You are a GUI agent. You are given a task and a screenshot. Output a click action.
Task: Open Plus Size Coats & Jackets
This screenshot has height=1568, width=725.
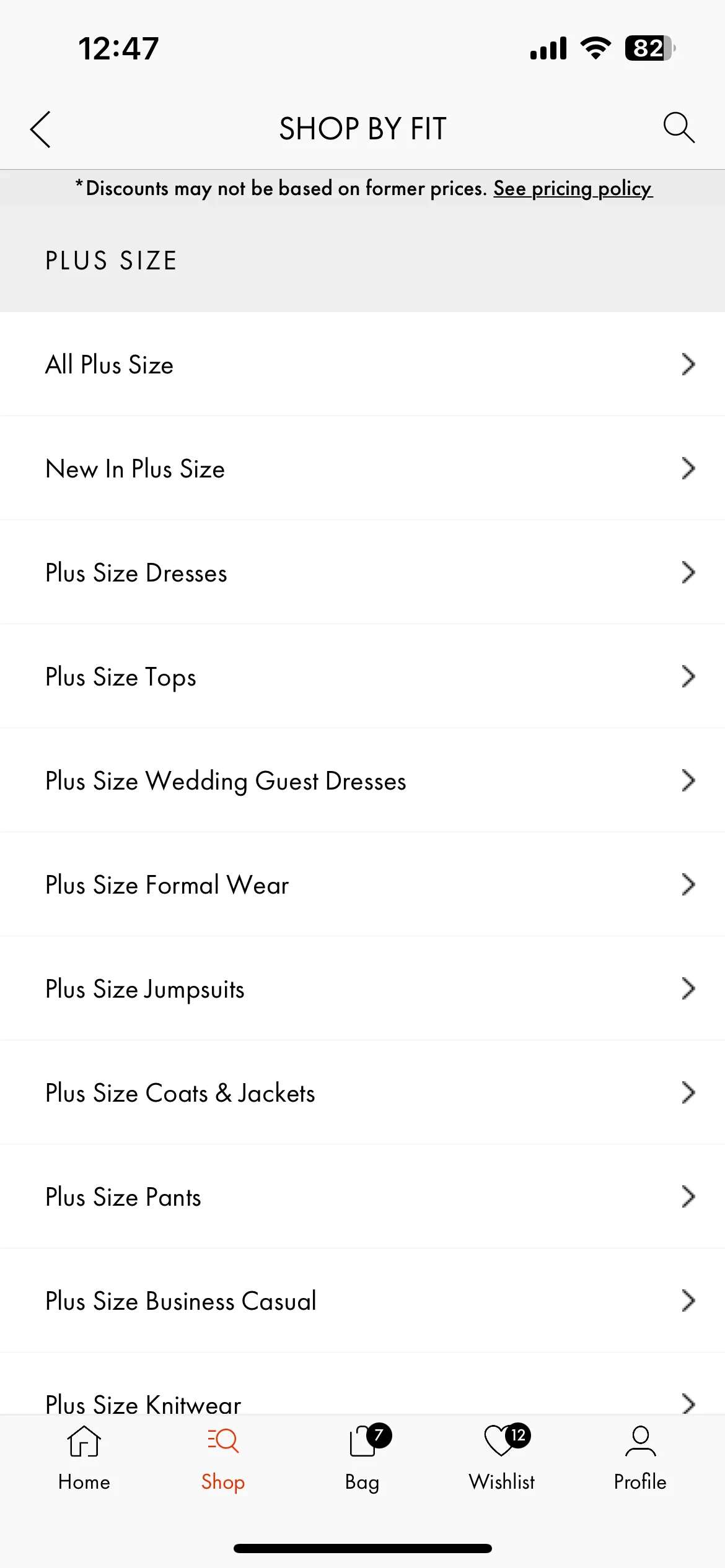(x=362, y=1092)
